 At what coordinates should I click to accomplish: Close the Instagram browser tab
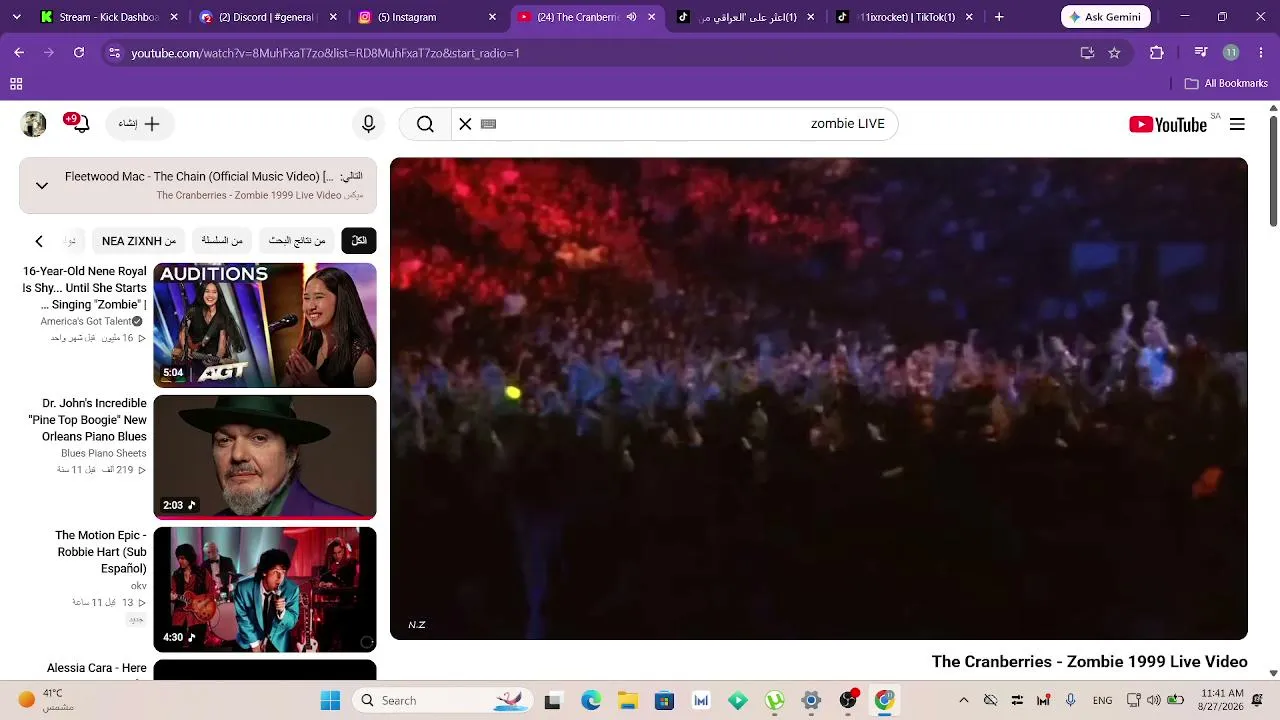coord(492,17)
